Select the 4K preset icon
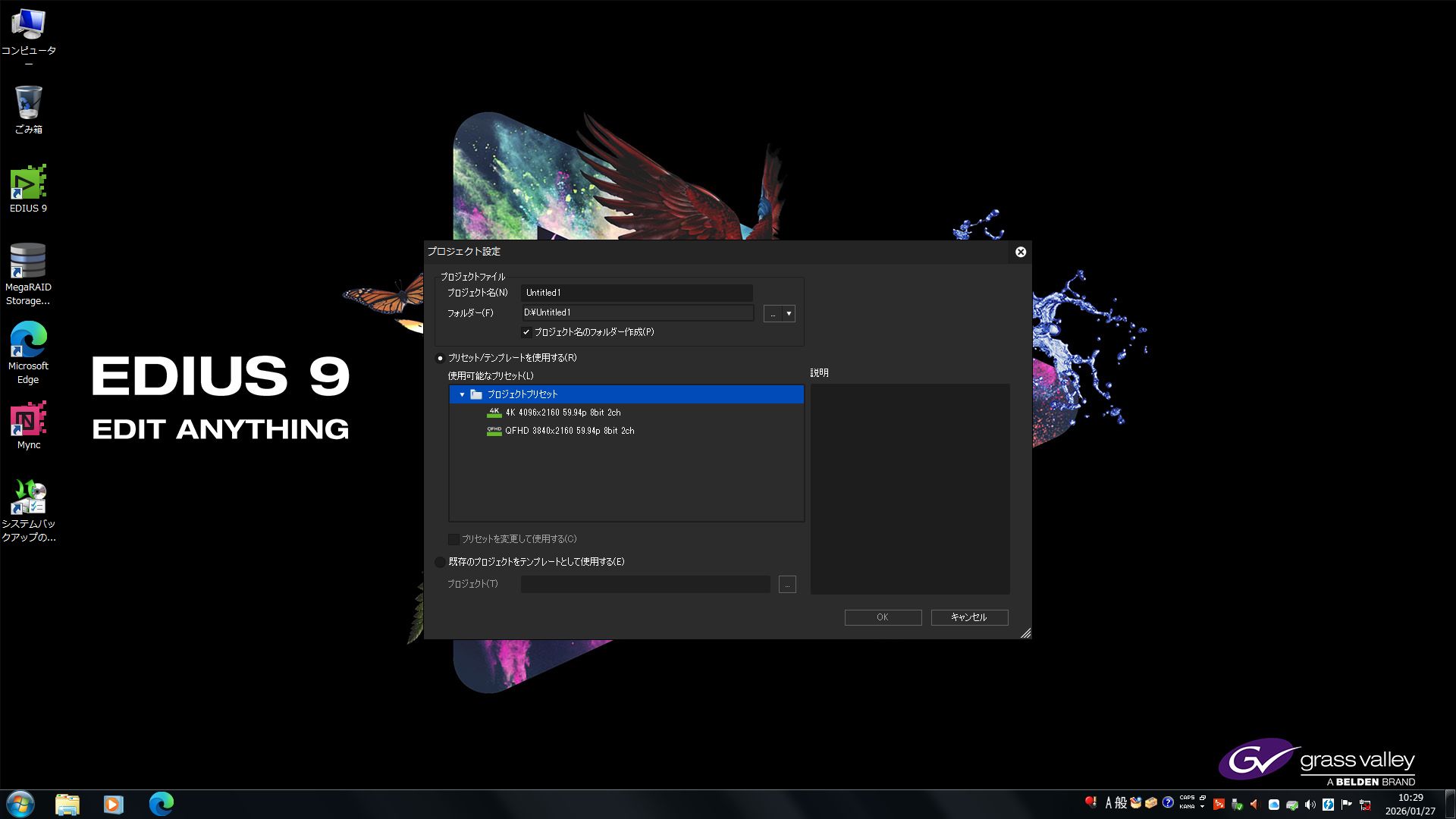1456x819 pixels. click(x=494, y=413)
